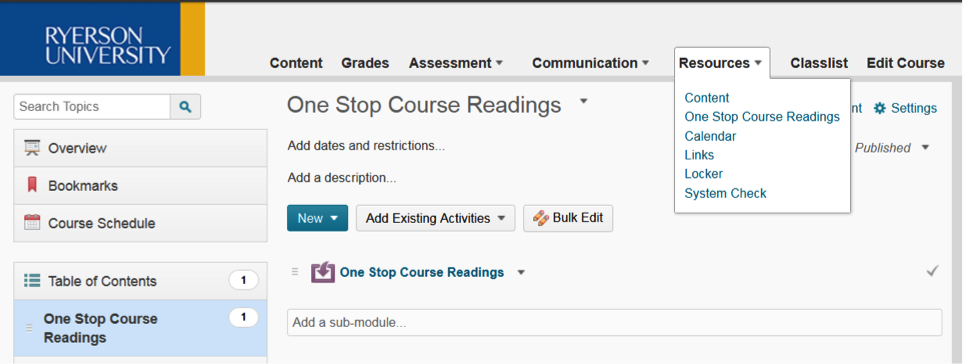Click the search magnifier icon
This screenshot has height=364, width=963.
[x=185, y=107]
